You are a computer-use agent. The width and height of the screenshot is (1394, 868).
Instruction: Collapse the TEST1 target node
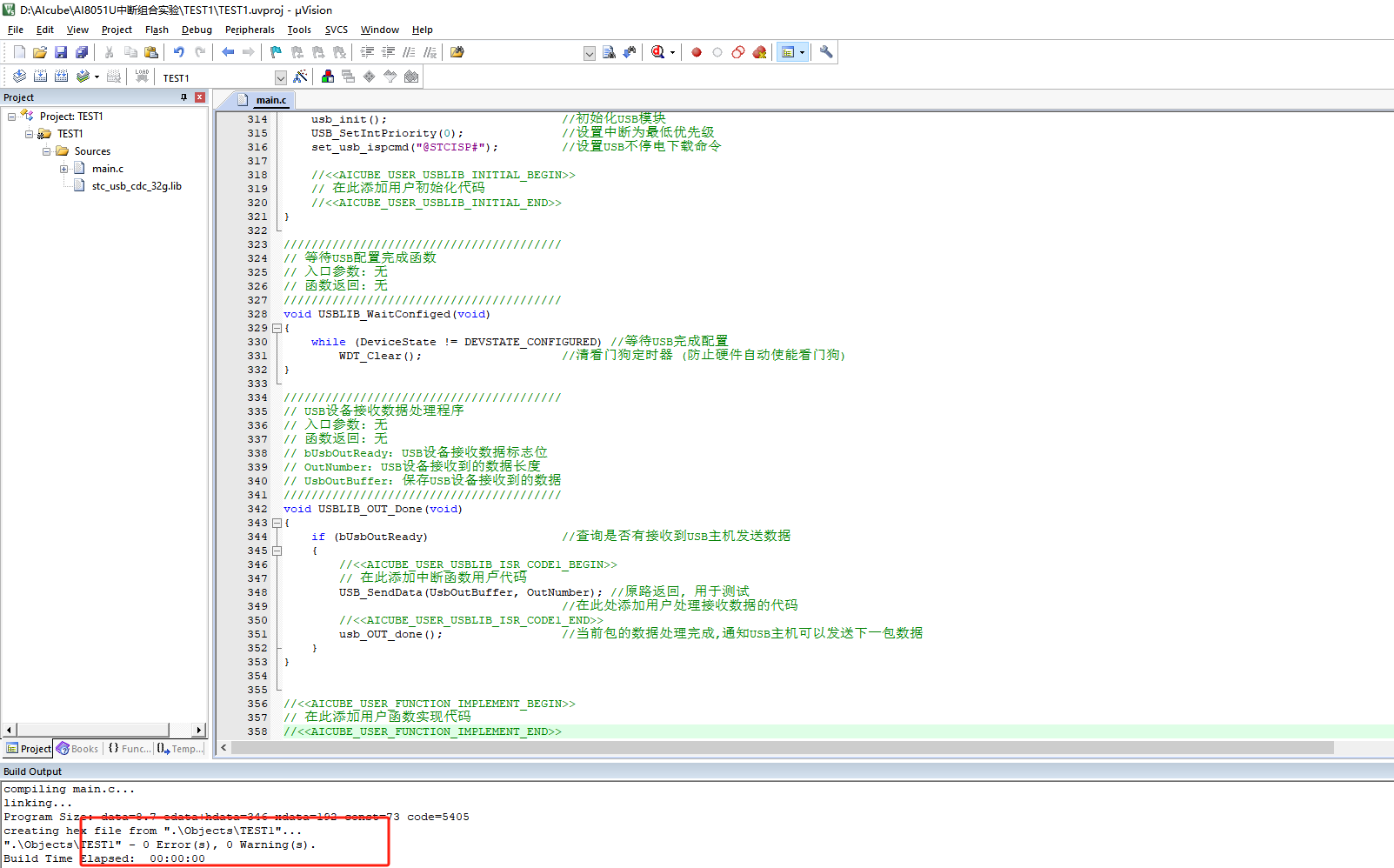tap(29, 134)
